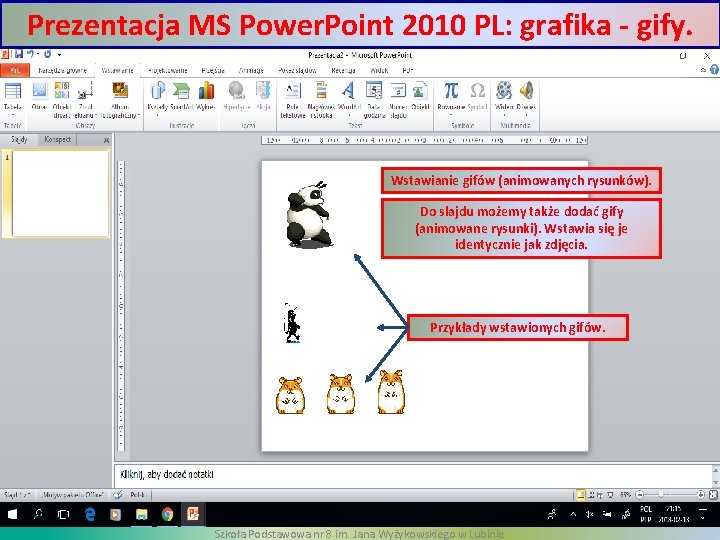Expand the Wideo dropdown
The height and width of the screenshot is (540, 720).
pyautogui.click(x=504, y=115)
